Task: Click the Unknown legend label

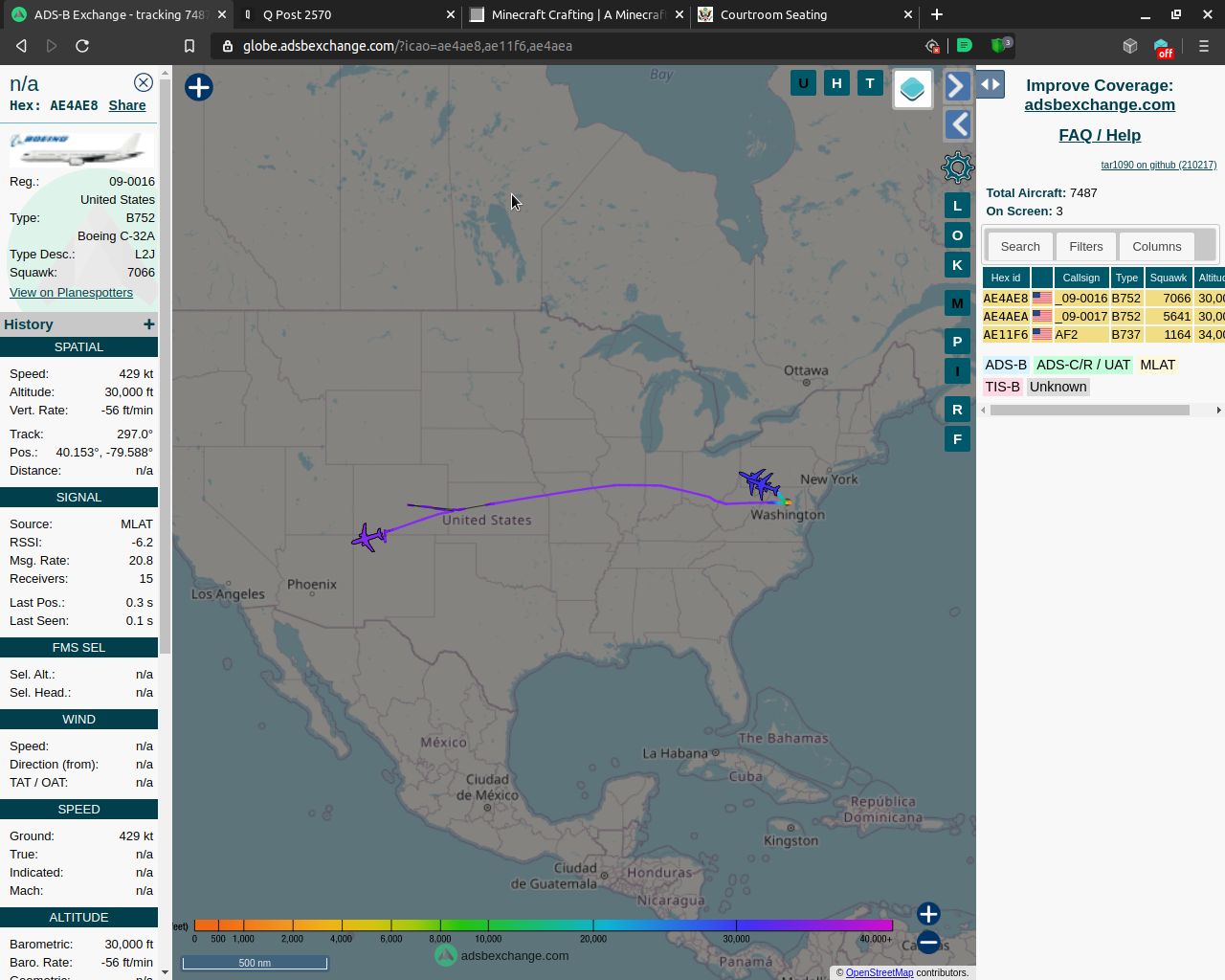Action: [1058, 387]
